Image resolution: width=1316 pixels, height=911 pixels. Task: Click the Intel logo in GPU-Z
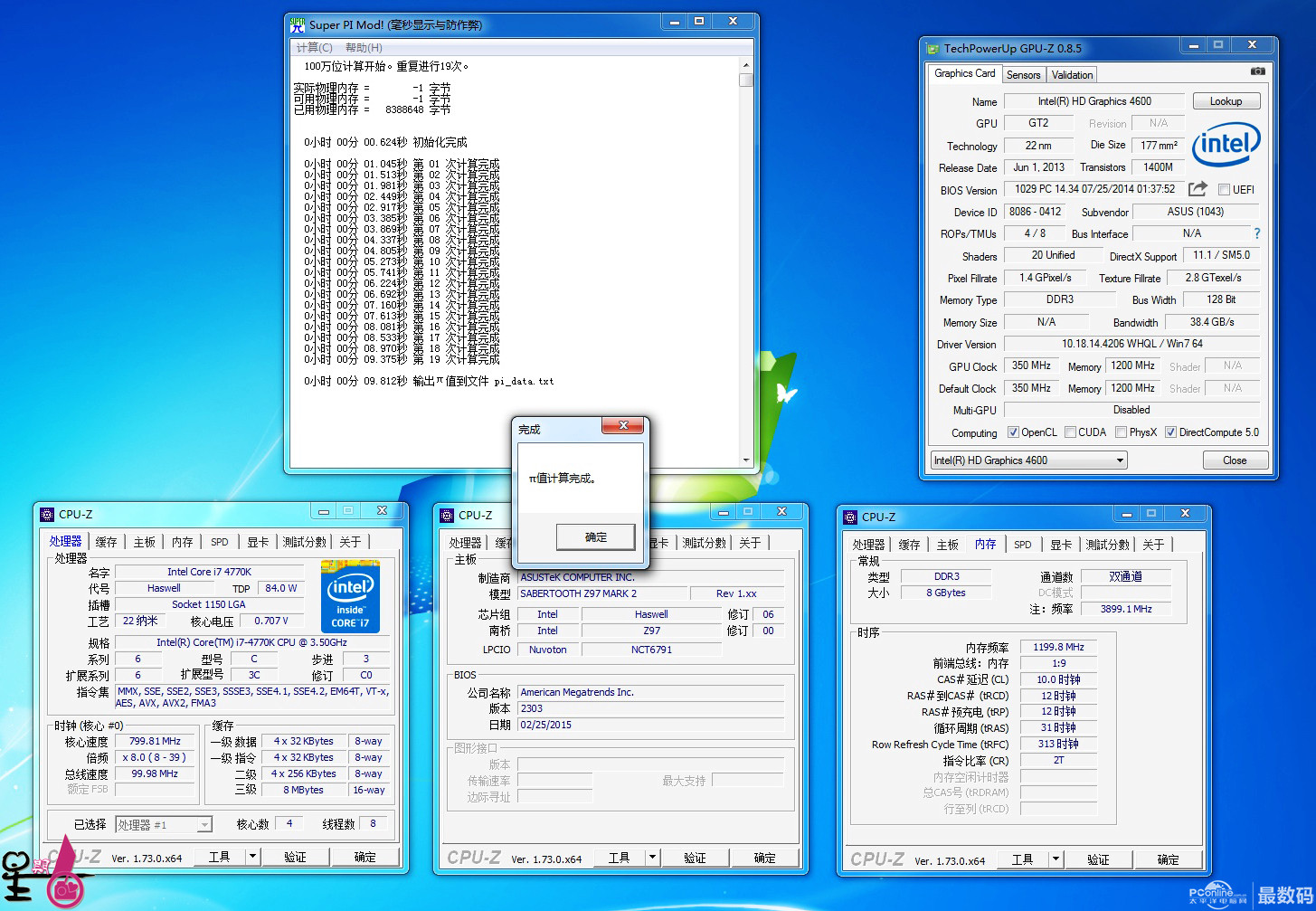click(x=1226, y=145)
